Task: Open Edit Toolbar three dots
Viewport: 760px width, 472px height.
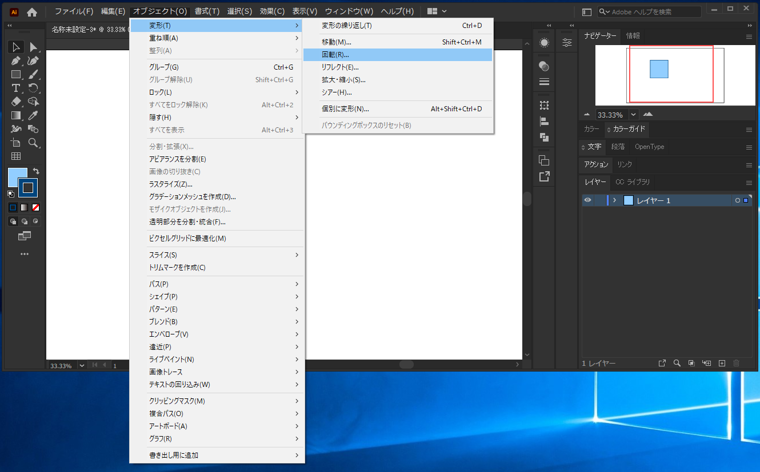Action: tap(24, 254)
